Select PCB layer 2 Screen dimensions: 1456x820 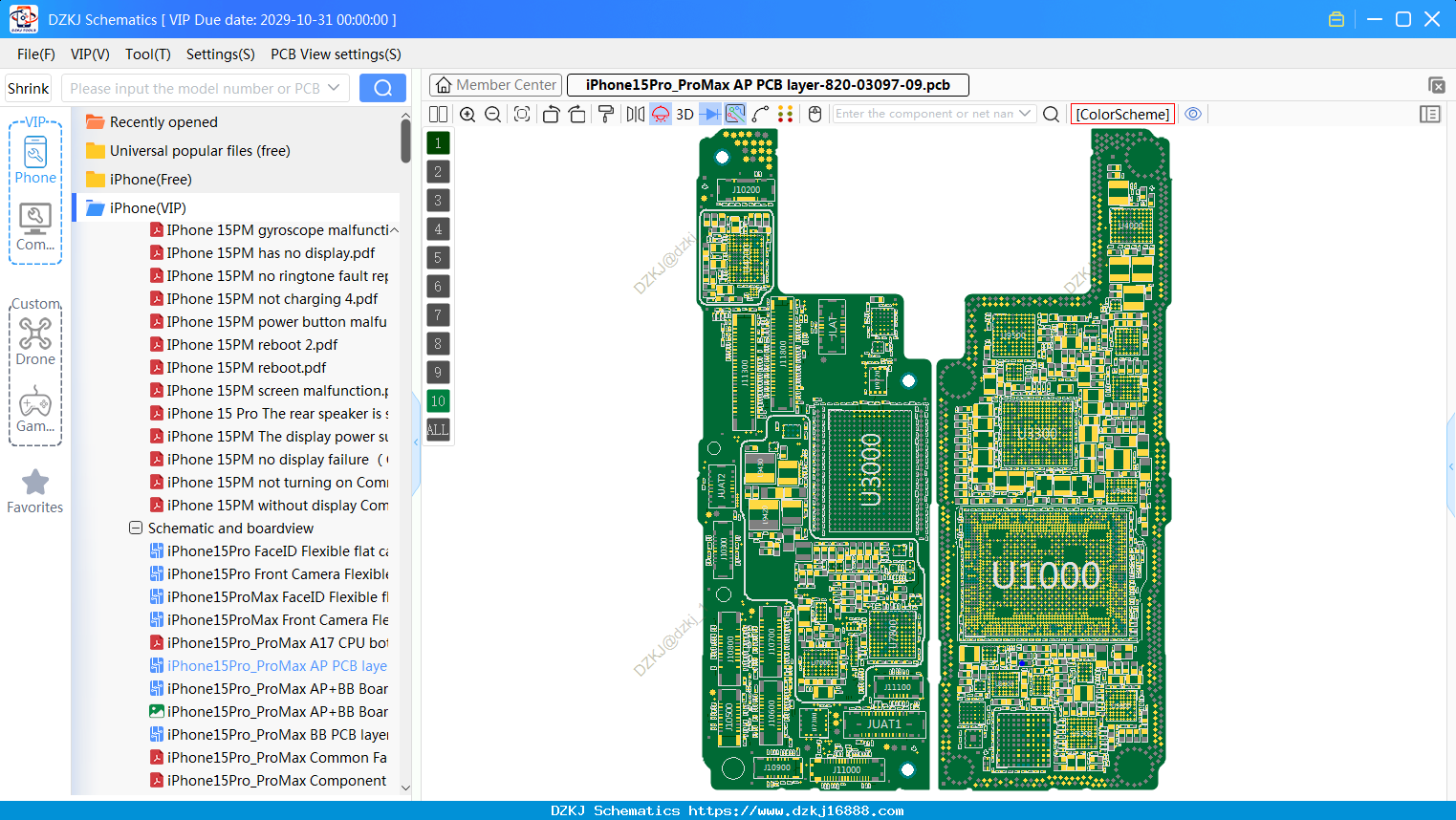click(x=438, y=172)
